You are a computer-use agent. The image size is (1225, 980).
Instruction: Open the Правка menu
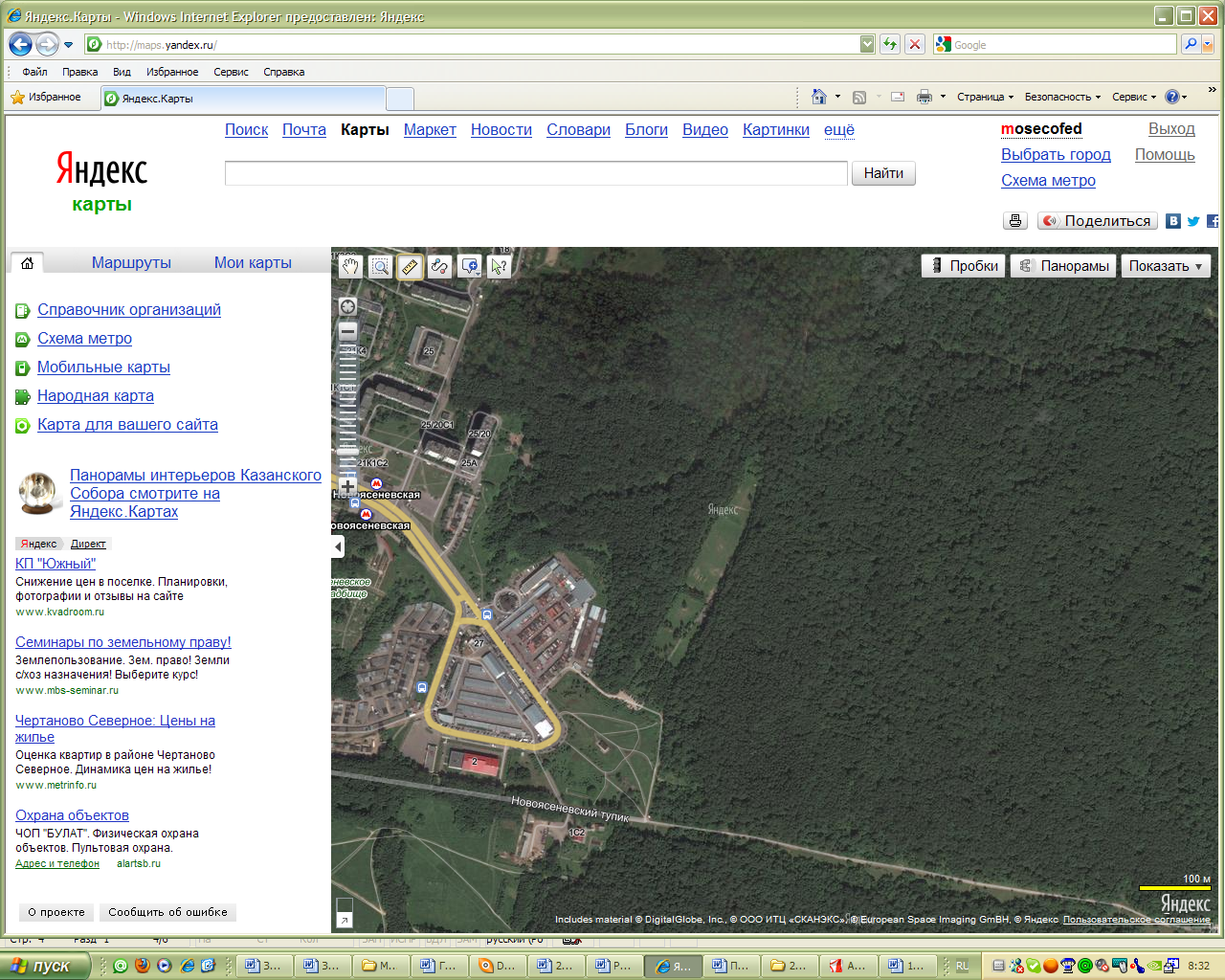(79, 72)
